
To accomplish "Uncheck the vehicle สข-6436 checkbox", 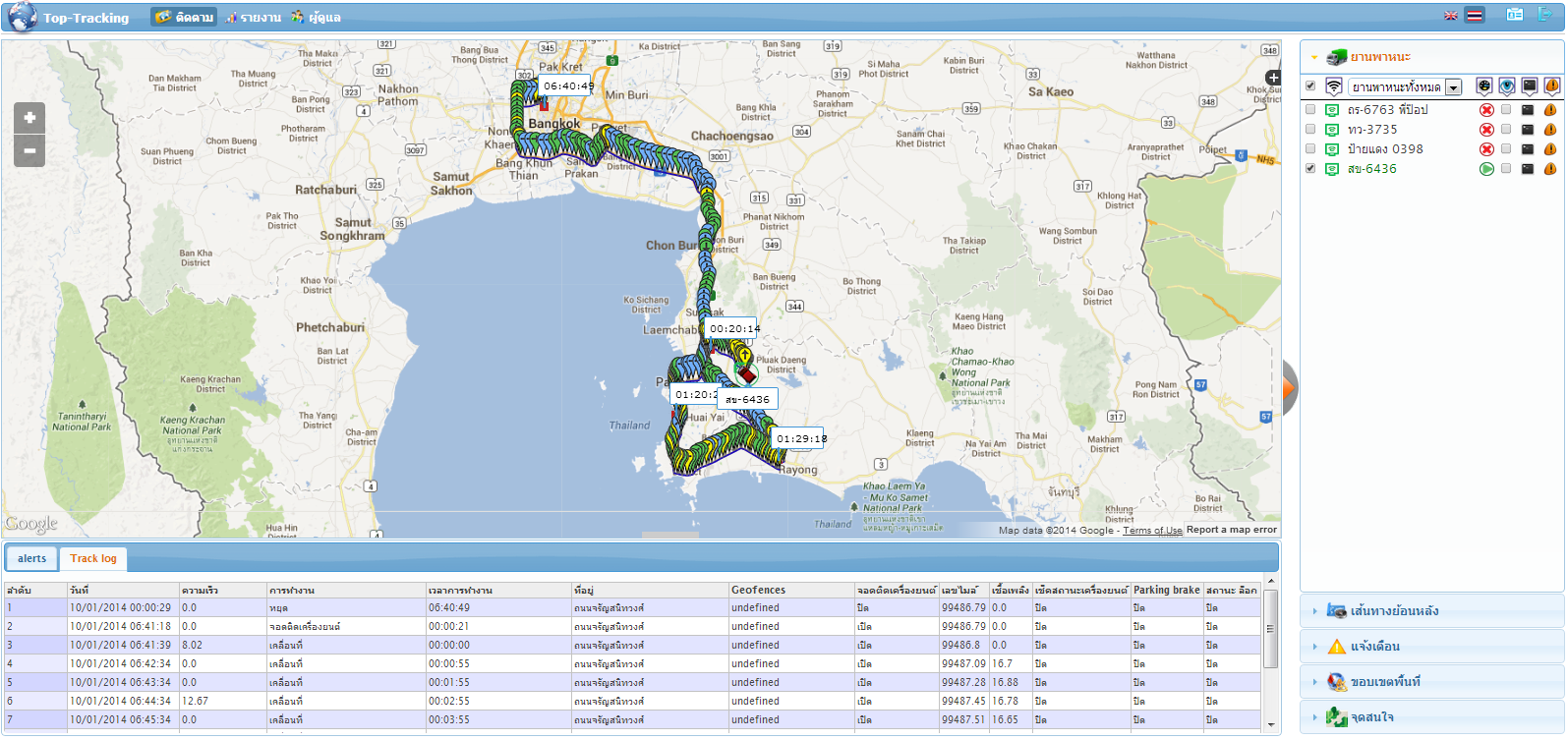I will (1310, 169).
